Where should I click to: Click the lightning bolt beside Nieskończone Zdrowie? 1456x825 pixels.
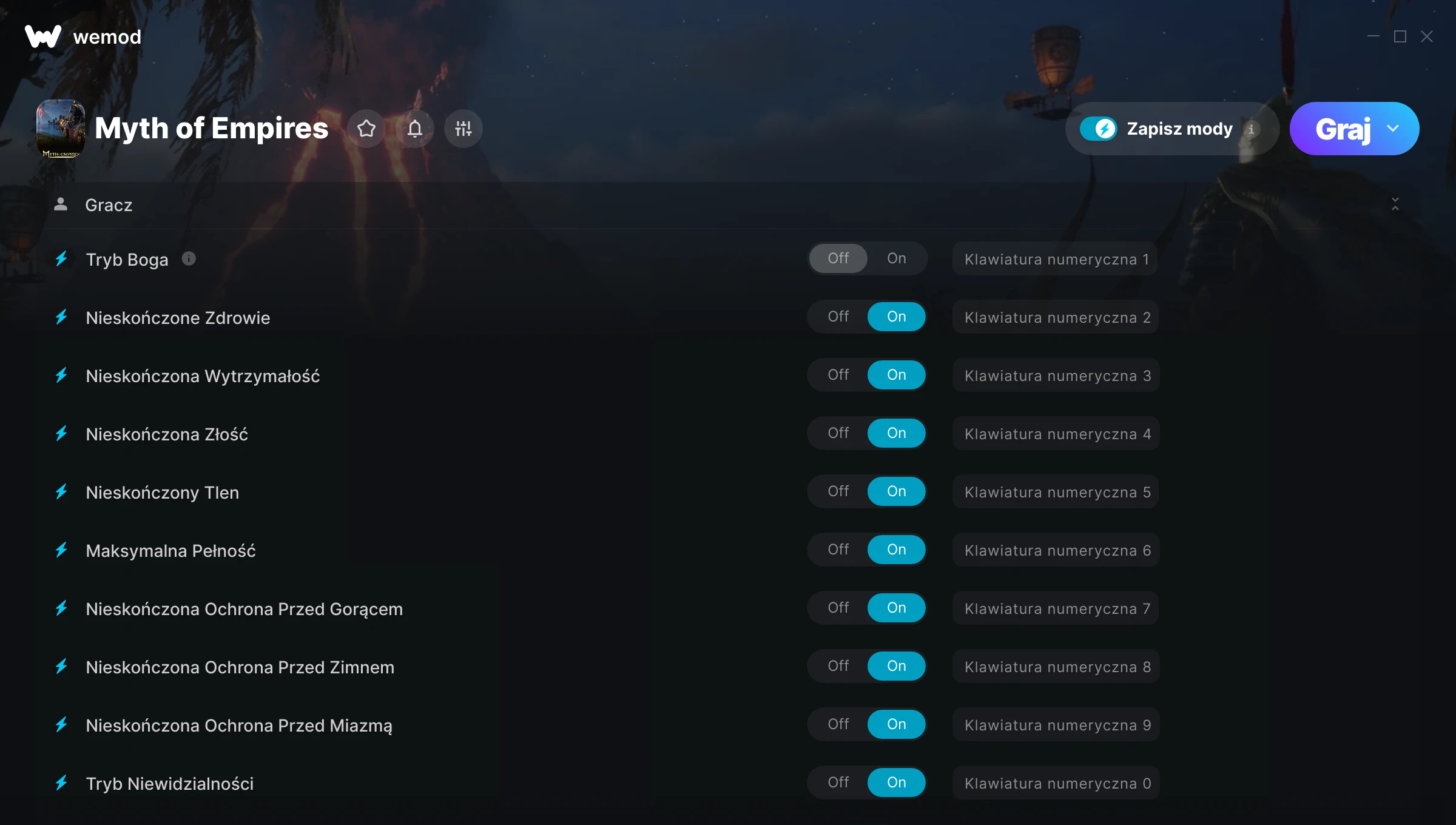pos(61,317)
